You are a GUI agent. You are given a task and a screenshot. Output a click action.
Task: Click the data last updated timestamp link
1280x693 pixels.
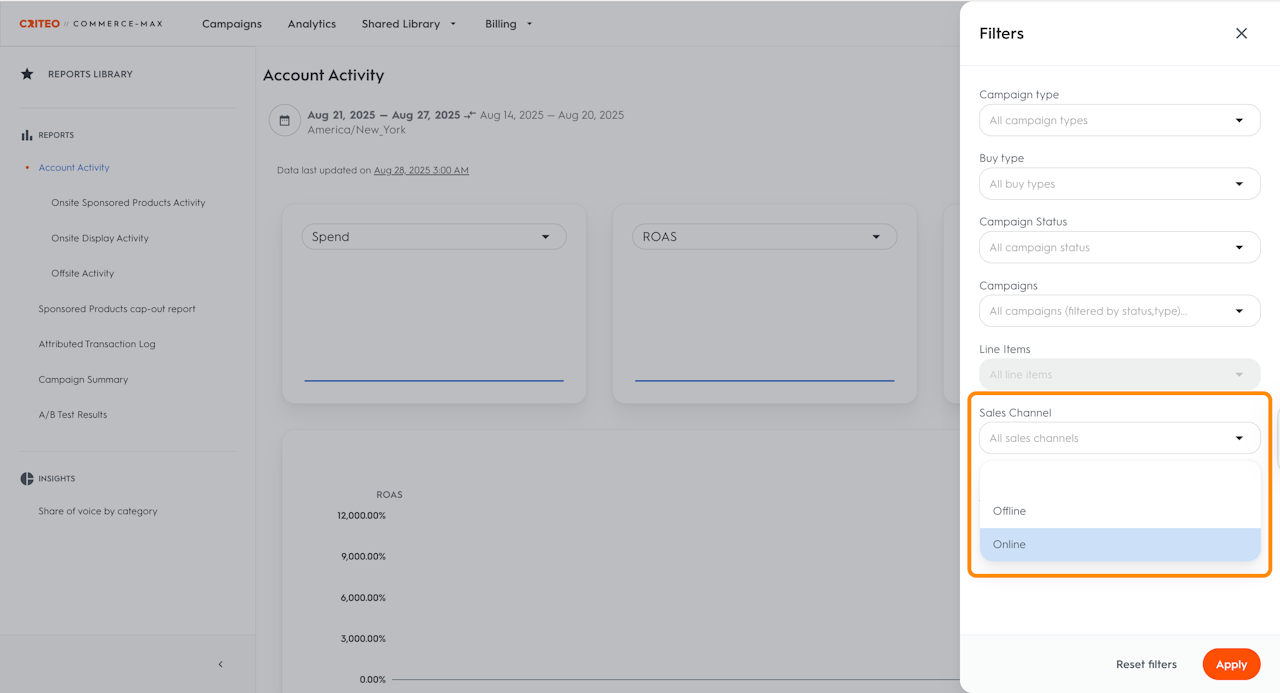421,170
